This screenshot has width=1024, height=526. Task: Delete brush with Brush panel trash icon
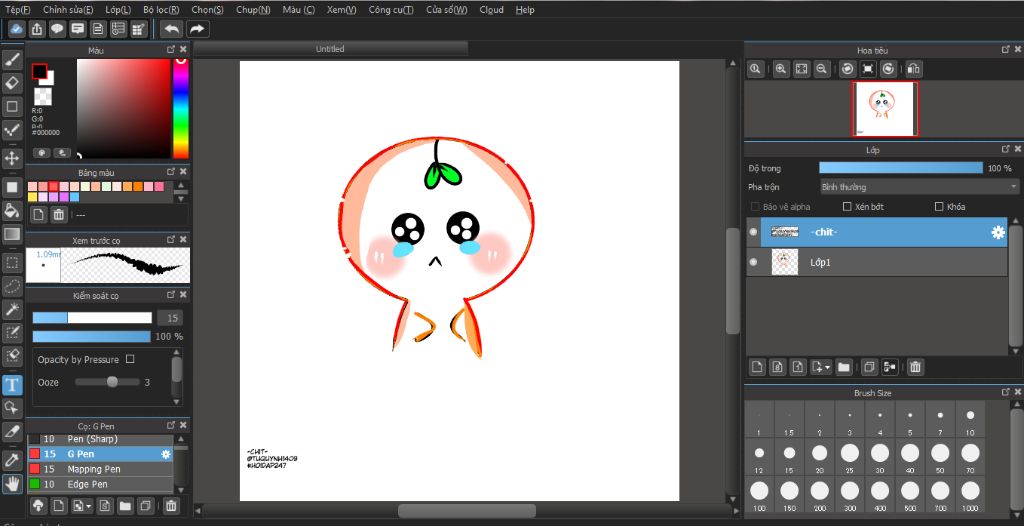(170, 505)
